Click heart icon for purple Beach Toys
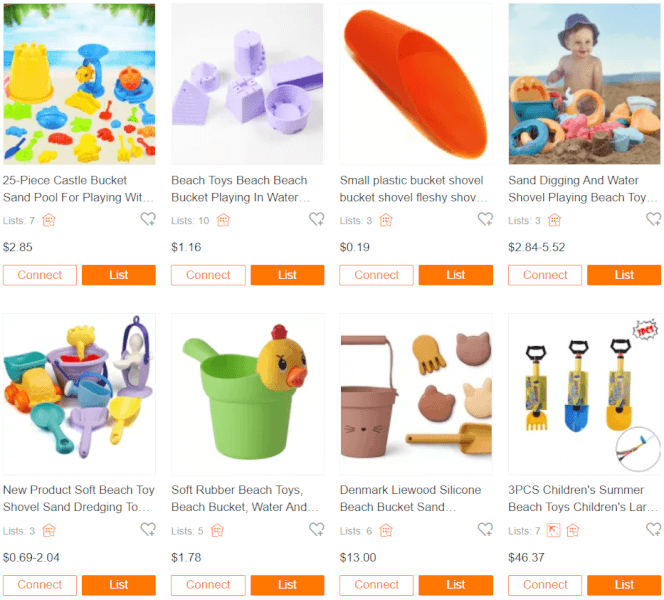664x600 pixels. 317,219
